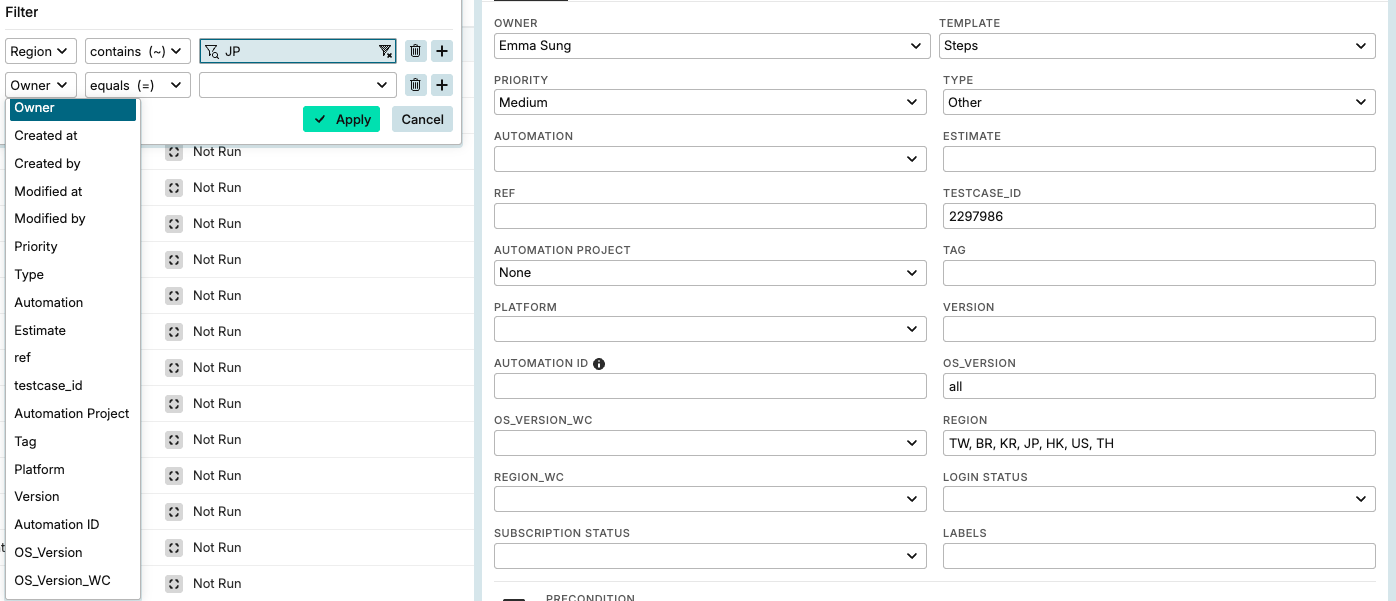Add a filter after the Region row
This screenshot has height=601, width=1396.
point(442,51)
